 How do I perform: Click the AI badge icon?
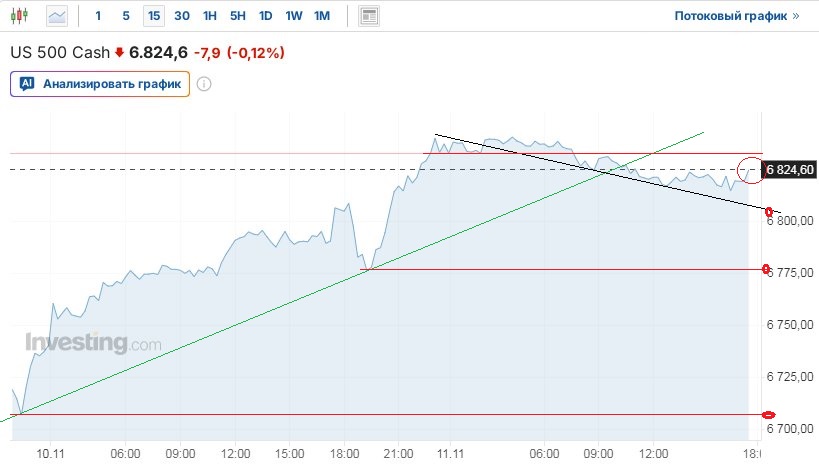pos(27,84)
